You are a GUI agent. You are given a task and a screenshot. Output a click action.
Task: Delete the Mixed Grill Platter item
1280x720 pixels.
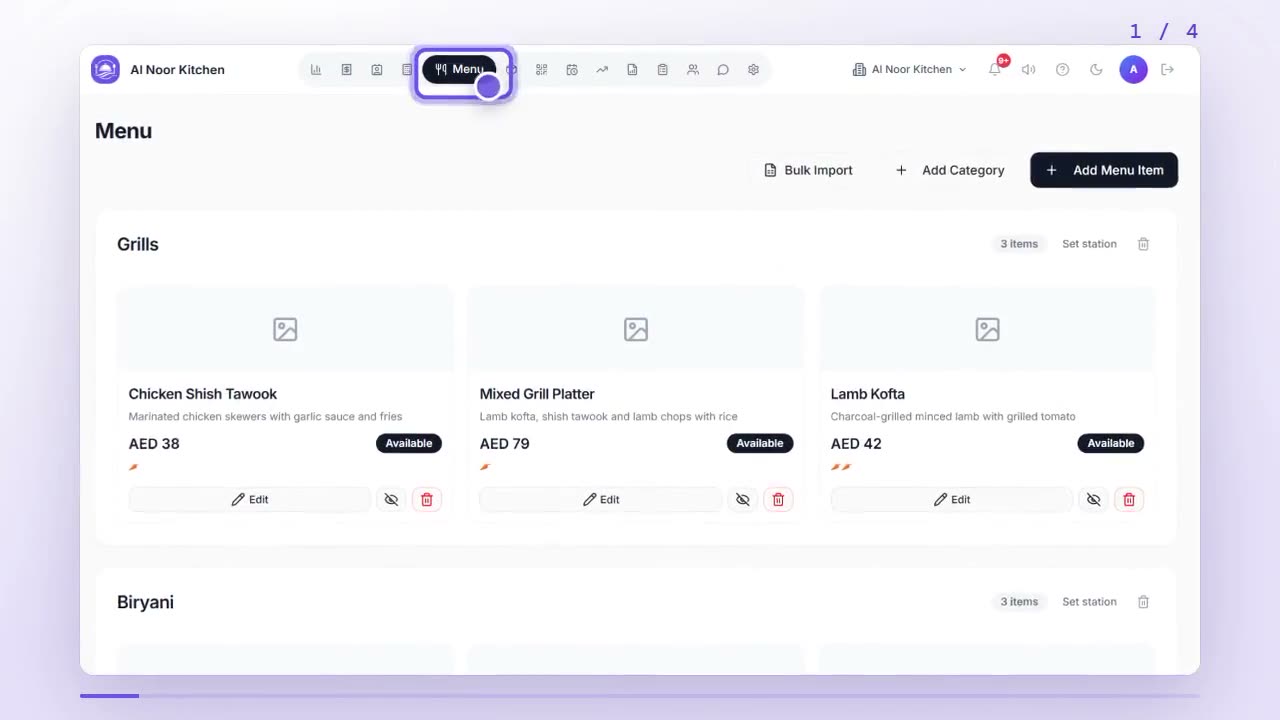click(778, 499)
